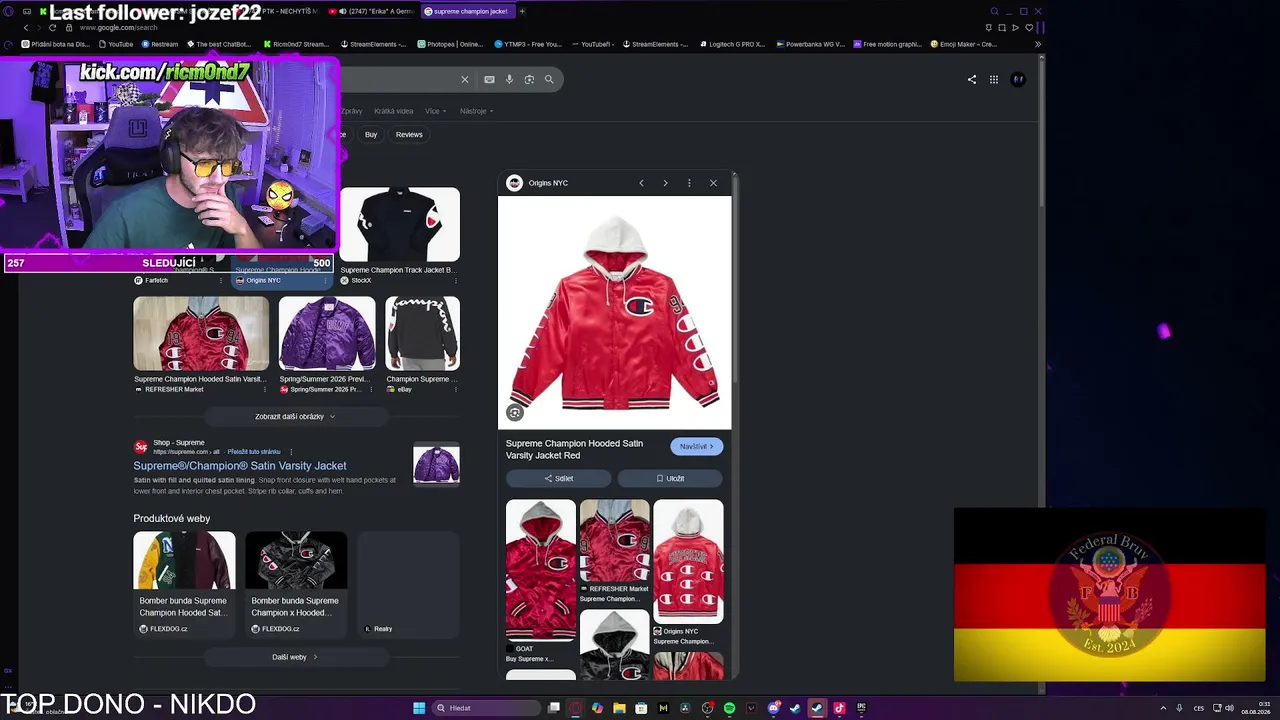Open Spotify from the taskbar
This screenshot has height=720, width=1280.
tap(729, 708)
